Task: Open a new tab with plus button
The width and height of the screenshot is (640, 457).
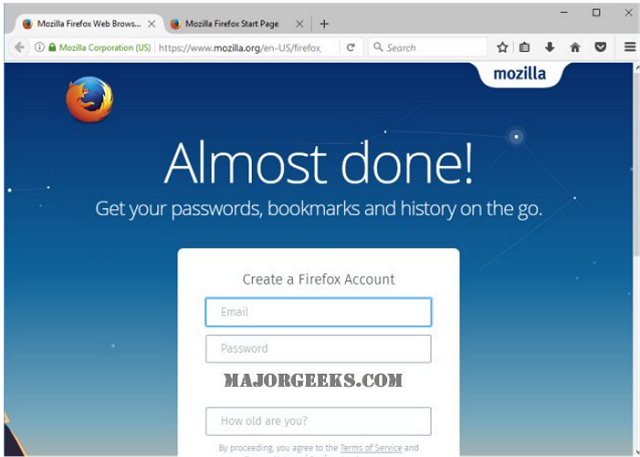Action: pos(324,24)
